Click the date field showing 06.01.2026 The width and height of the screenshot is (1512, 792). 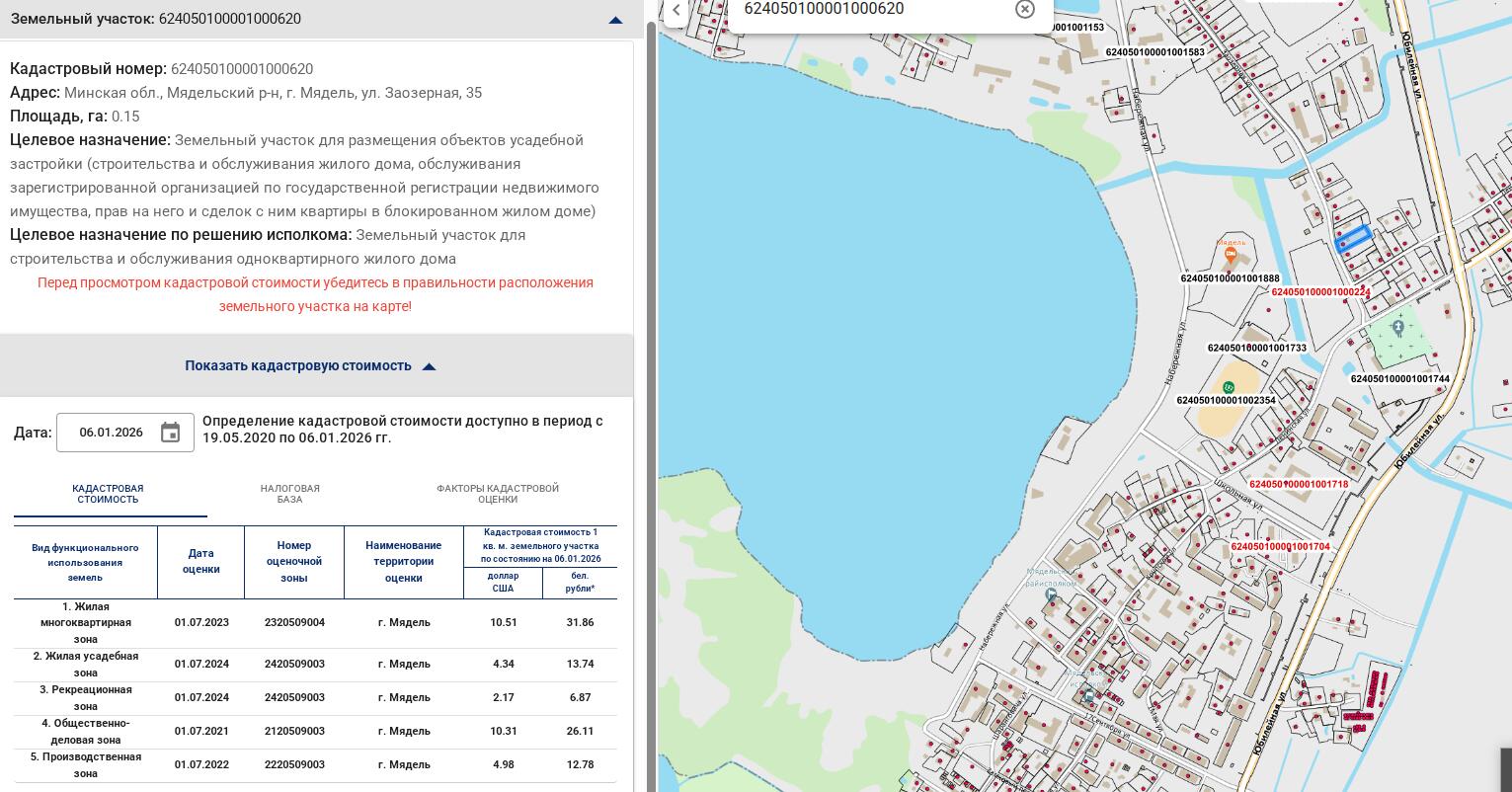point(111,433)
